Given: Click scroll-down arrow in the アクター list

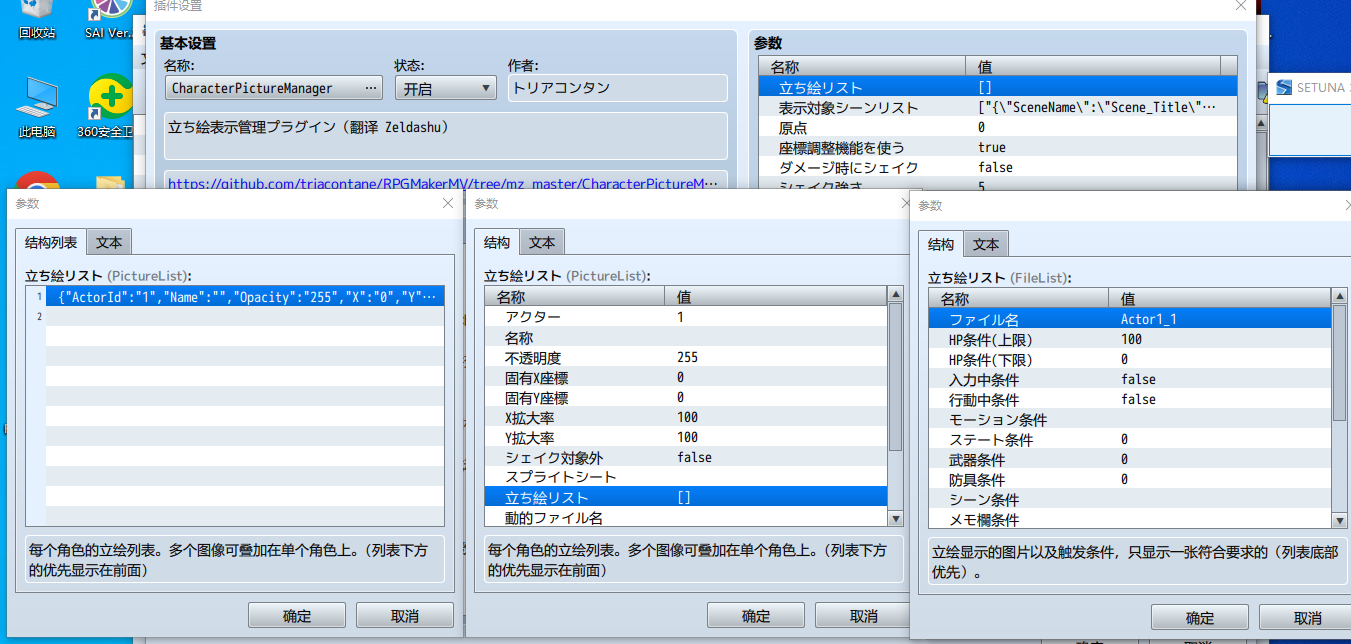Looking at the screenshot, I should coord(895,518).
